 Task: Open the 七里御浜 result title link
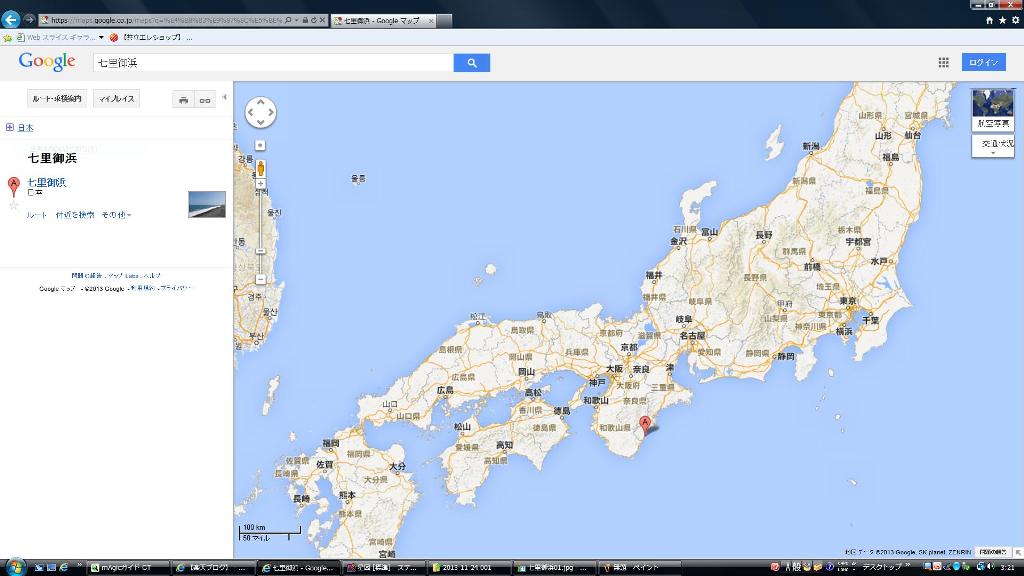pyautogui.click(x=47, y=182)
